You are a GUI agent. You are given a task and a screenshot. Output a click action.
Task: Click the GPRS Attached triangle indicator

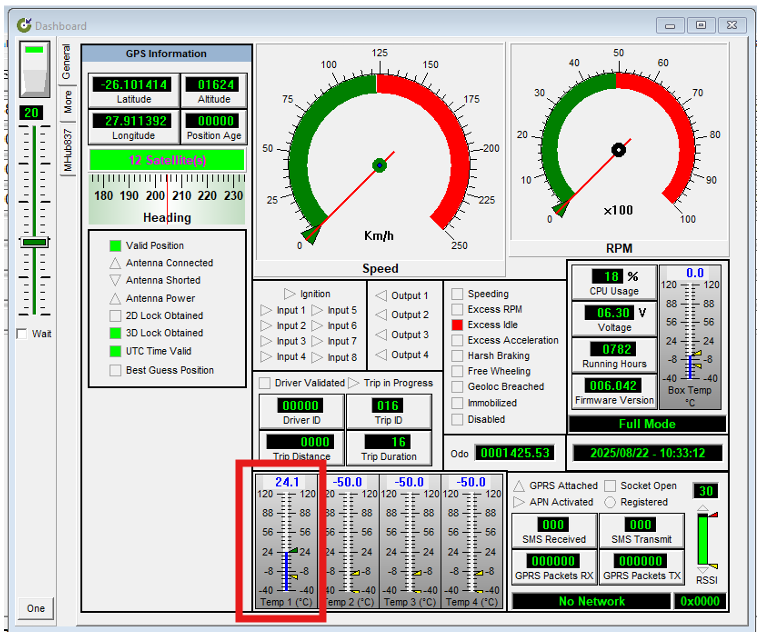click(x=519, y=486)
